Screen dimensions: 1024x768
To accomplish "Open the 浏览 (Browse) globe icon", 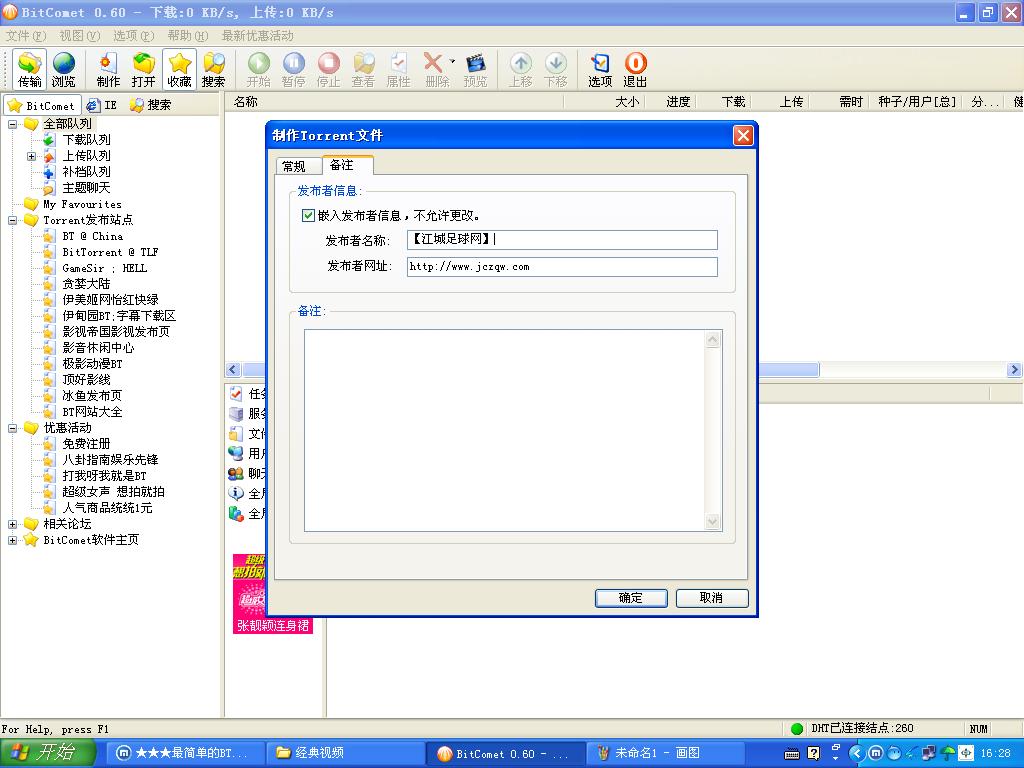I will 63,69.
